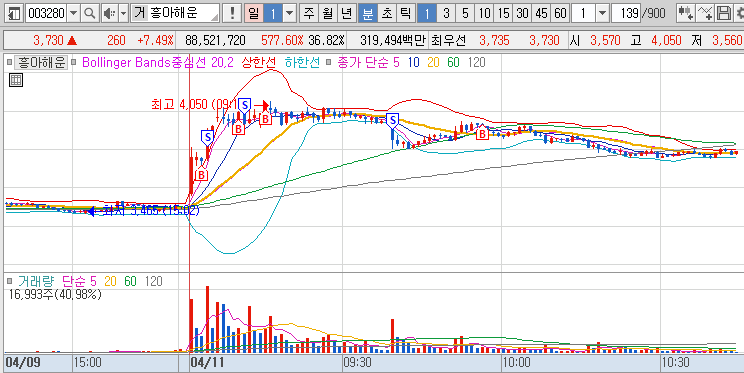Click the 거 button before stock name
The width and height of the screenshot is (744, 373).
[139, 13]
